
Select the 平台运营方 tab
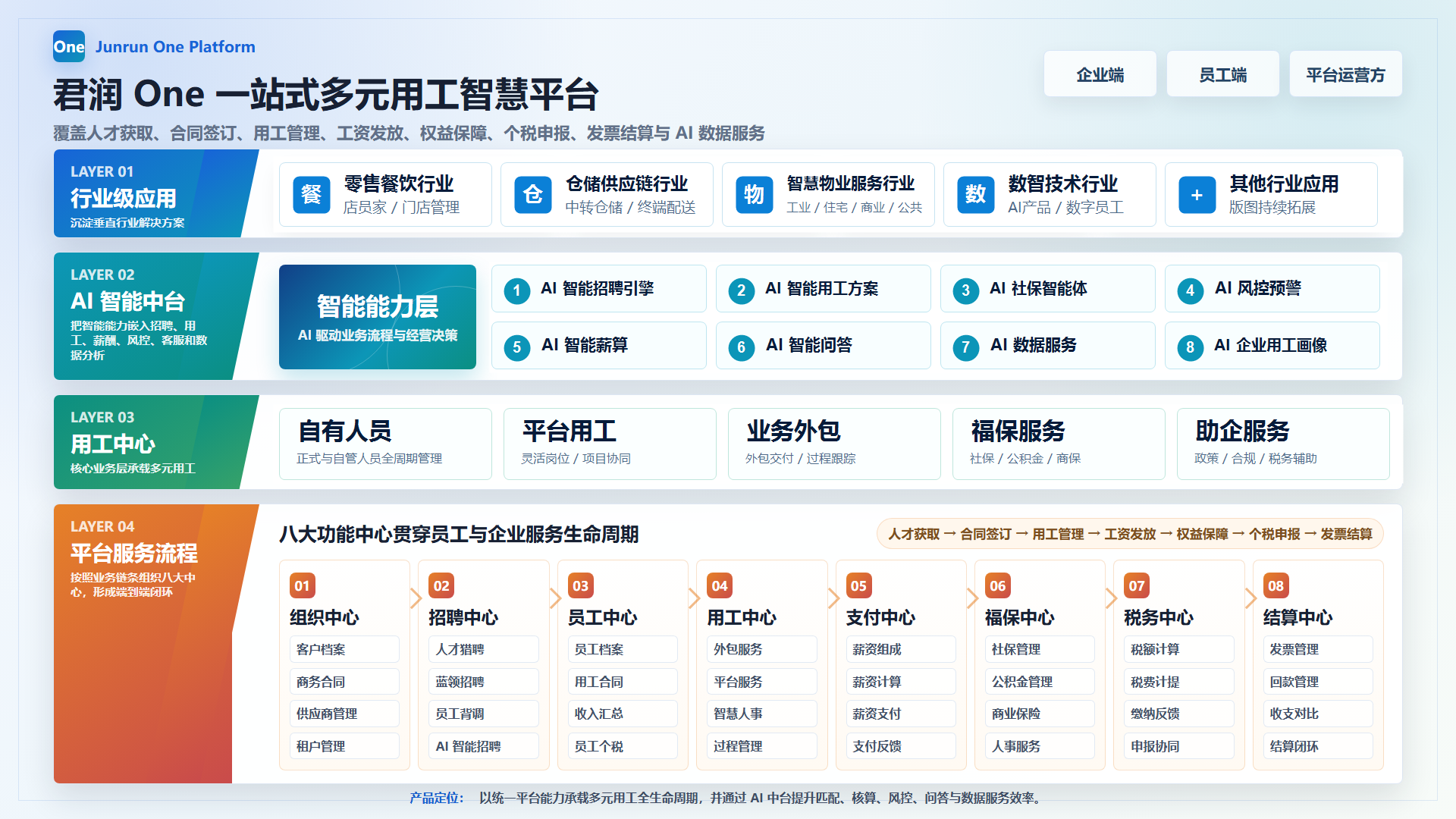pos(1346,74)
